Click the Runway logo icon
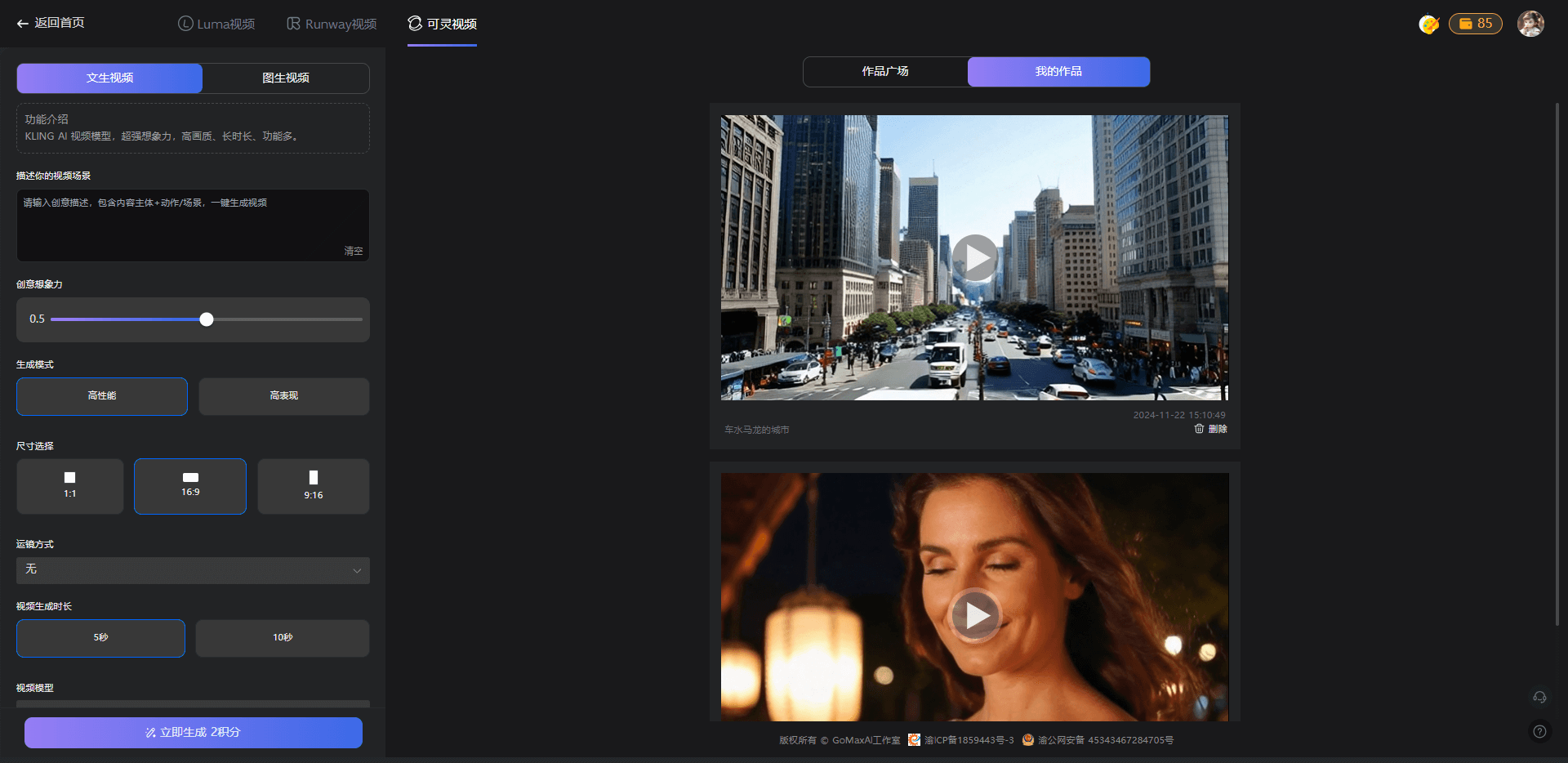The width and height of the screenshot is (1568, 763). coord(293,24)
